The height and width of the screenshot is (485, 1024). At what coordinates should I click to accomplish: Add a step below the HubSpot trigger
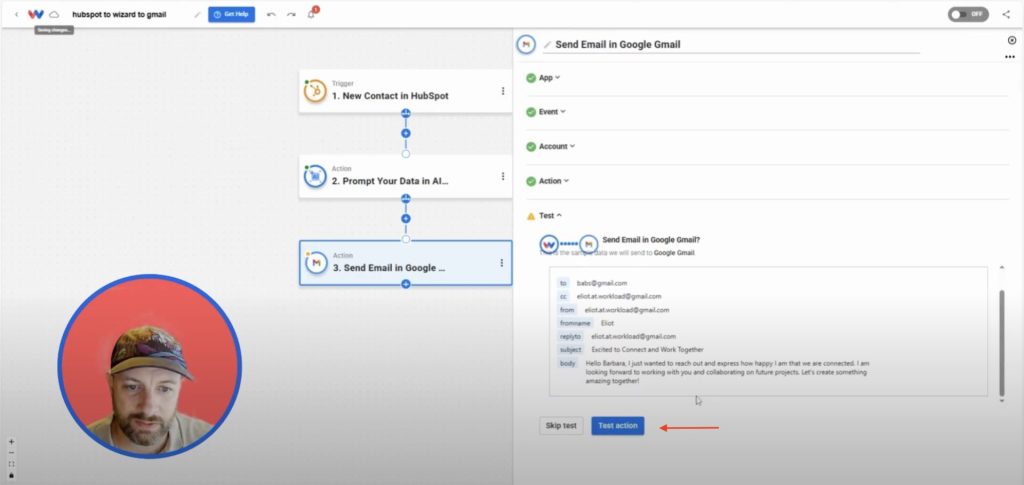point(406,133)
